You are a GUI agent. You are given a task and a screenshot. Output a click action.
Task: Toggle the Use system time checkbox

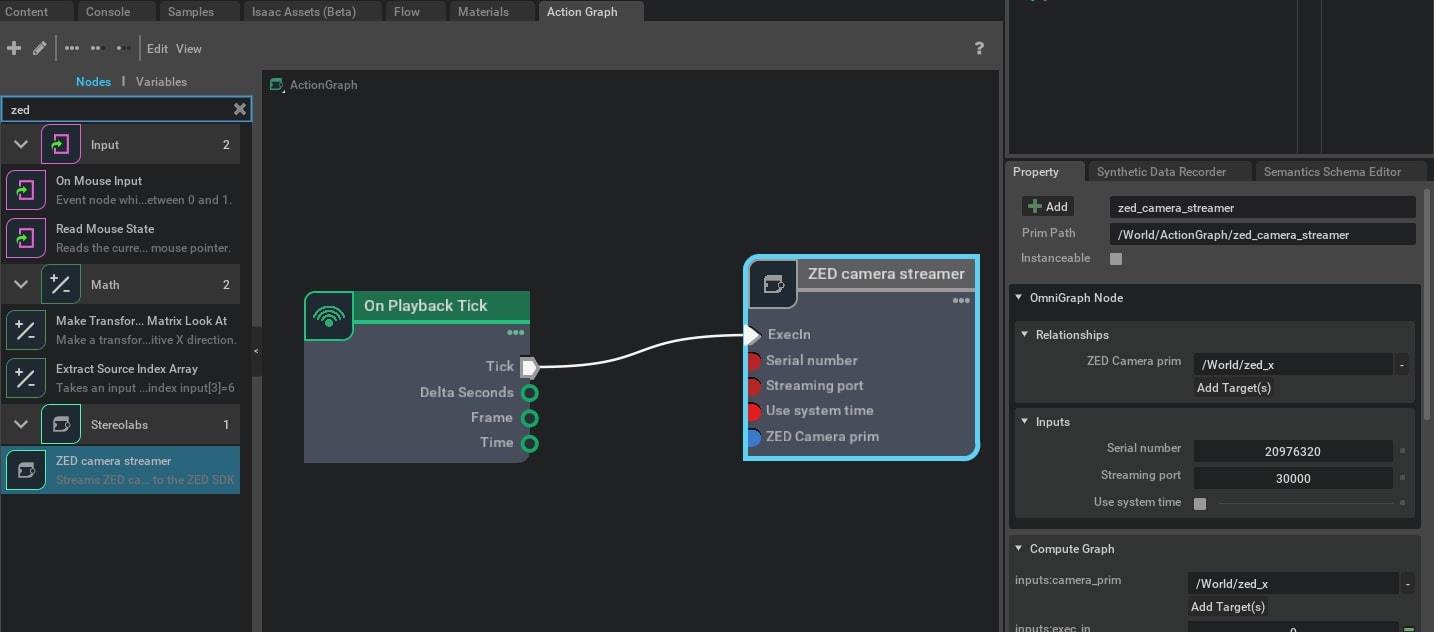1200,503
